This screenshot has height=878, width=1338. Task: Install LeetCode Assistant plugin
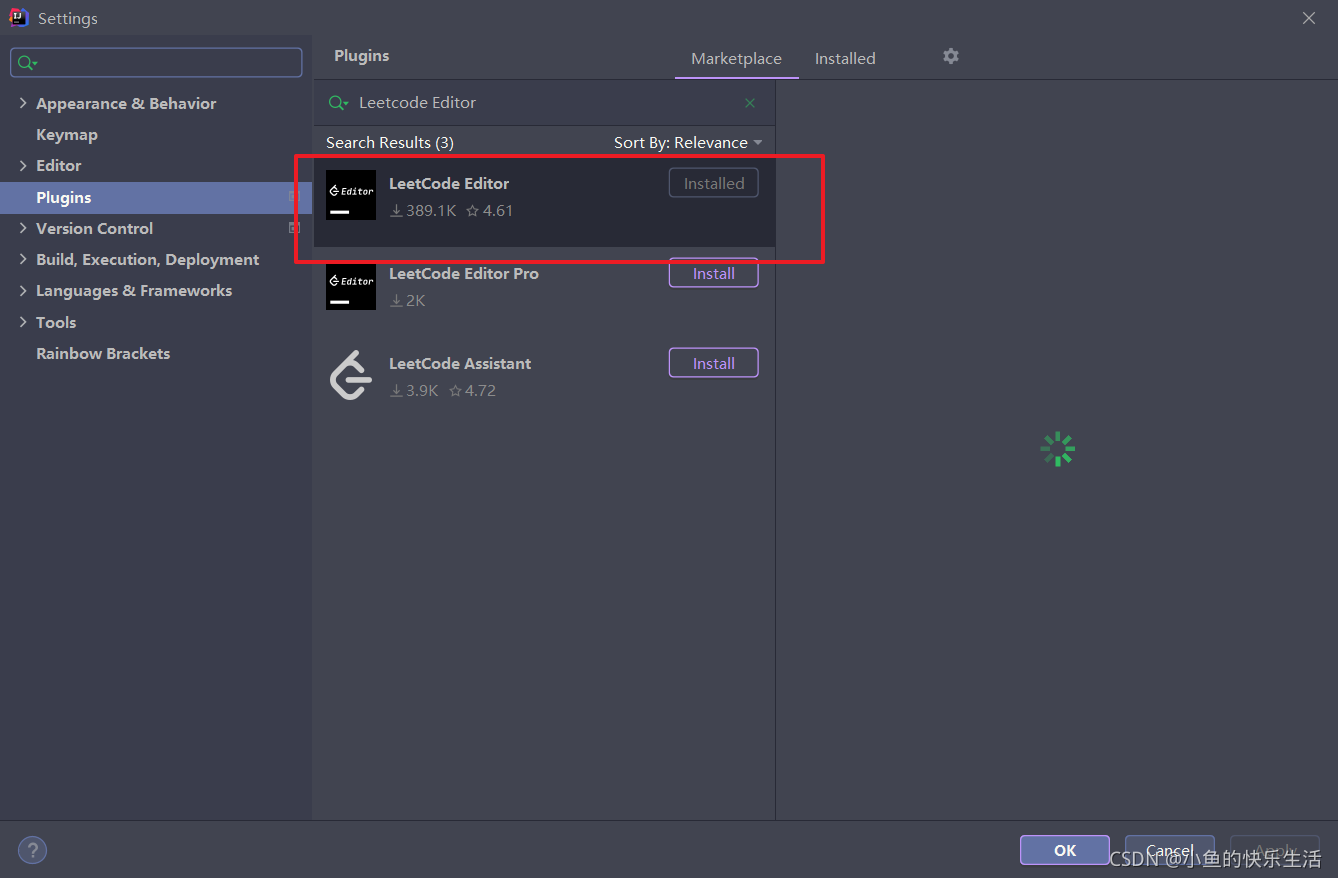[x=714, y=363]
